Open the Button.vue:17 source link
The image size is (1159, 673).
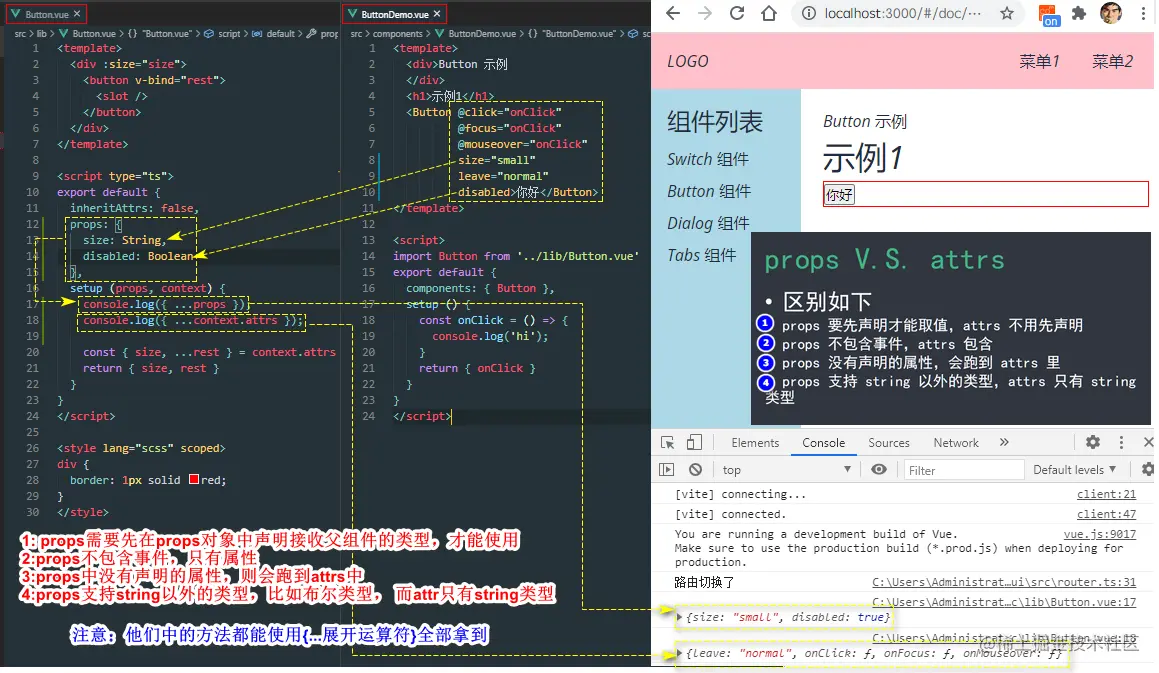[x=1004, y=602]
